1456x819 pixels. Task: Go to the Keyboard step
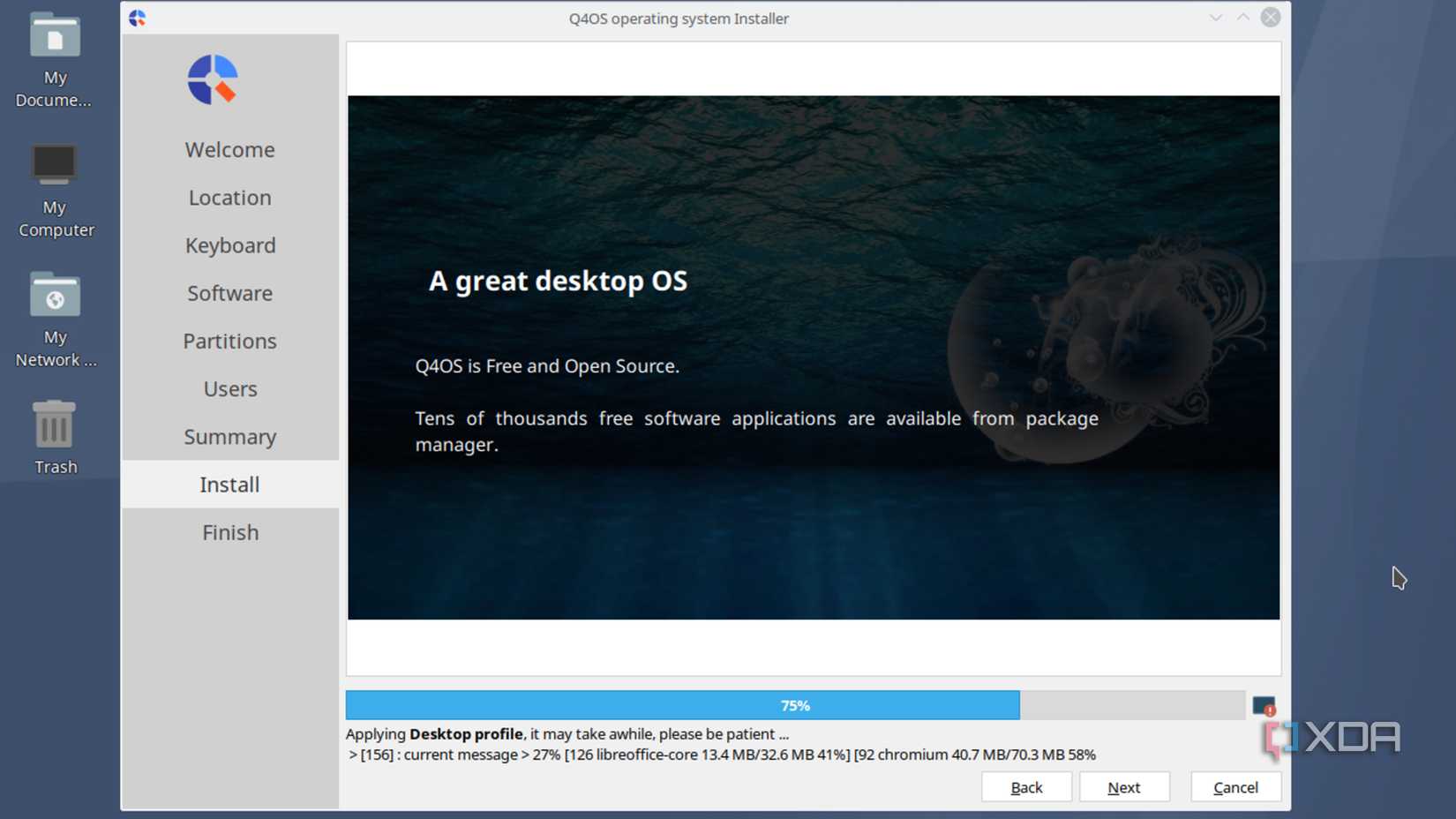coord(229,245)
